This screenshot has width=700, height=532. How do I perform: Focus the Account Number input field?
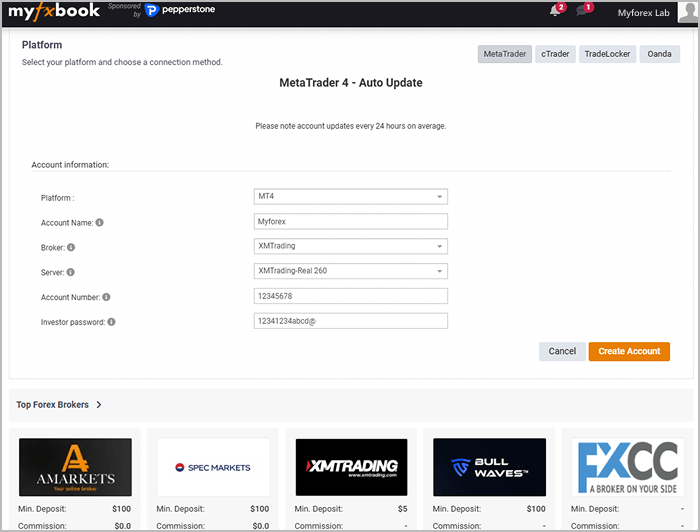point(350,296)
